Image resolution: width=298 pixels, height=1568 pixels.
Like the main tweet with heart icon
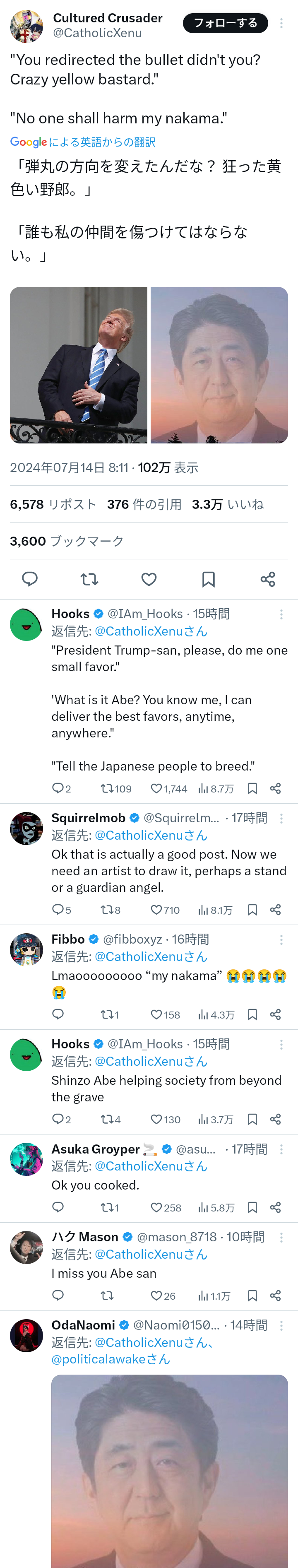pos(149,579)
